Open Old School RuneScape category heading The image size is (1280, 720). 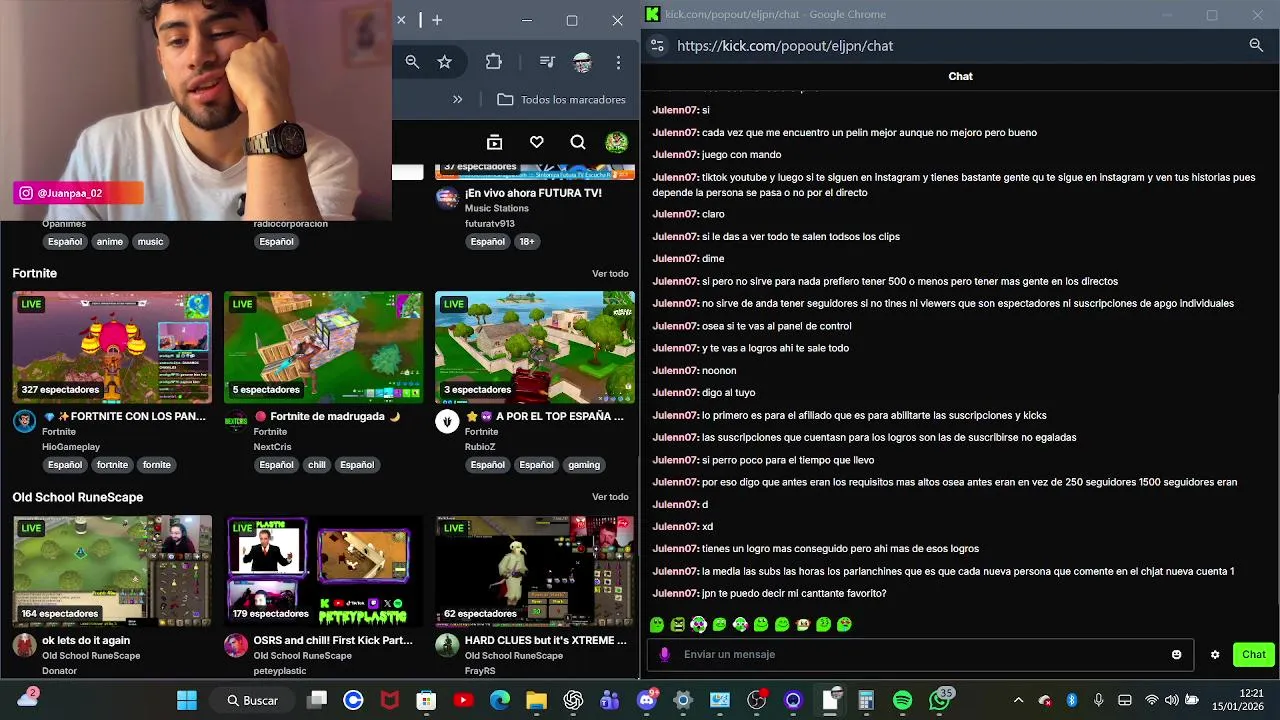[x=78, y=497]
